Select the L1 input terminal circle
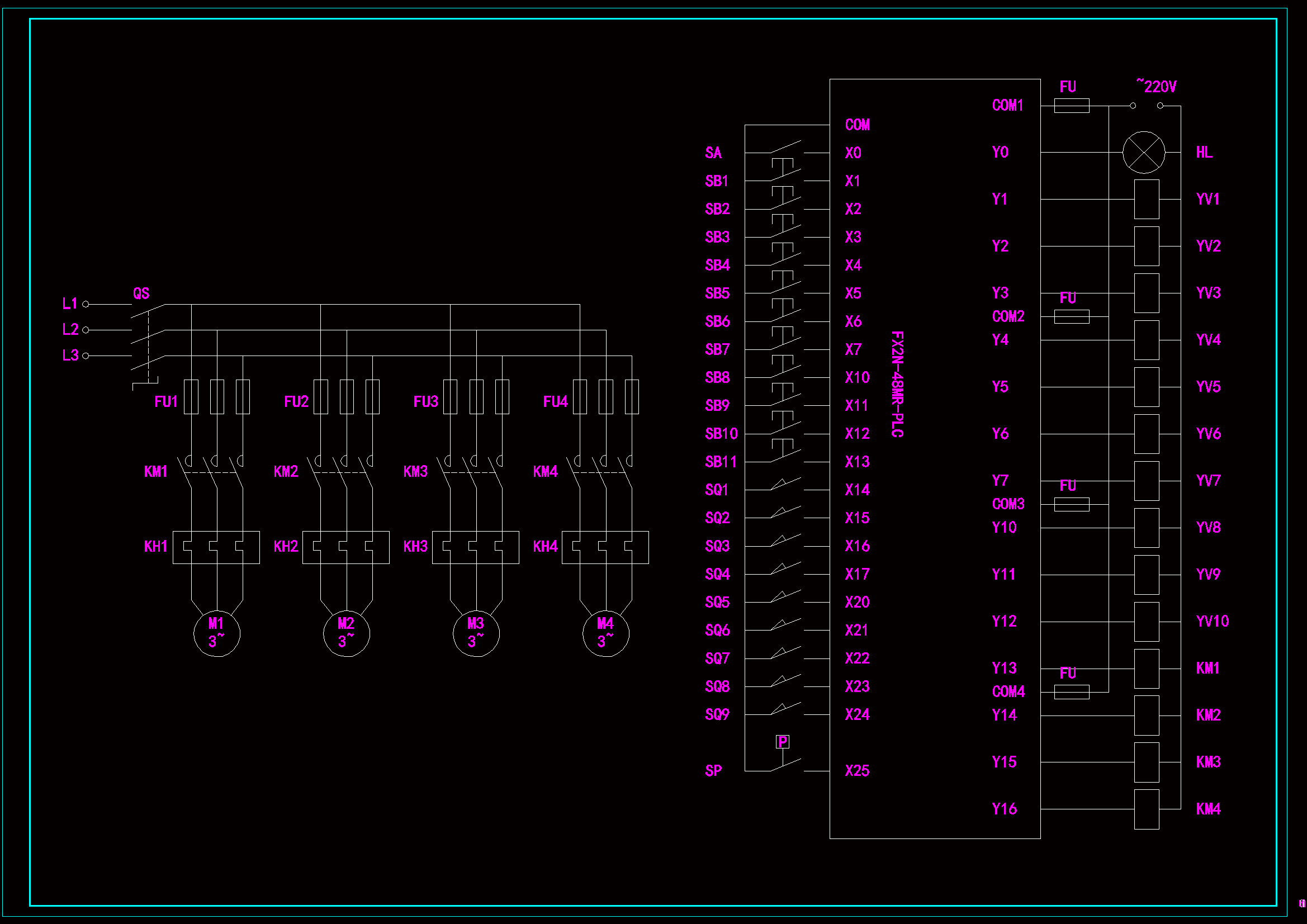The height and width of the screenshot is (924, 1307). point(86,304)
